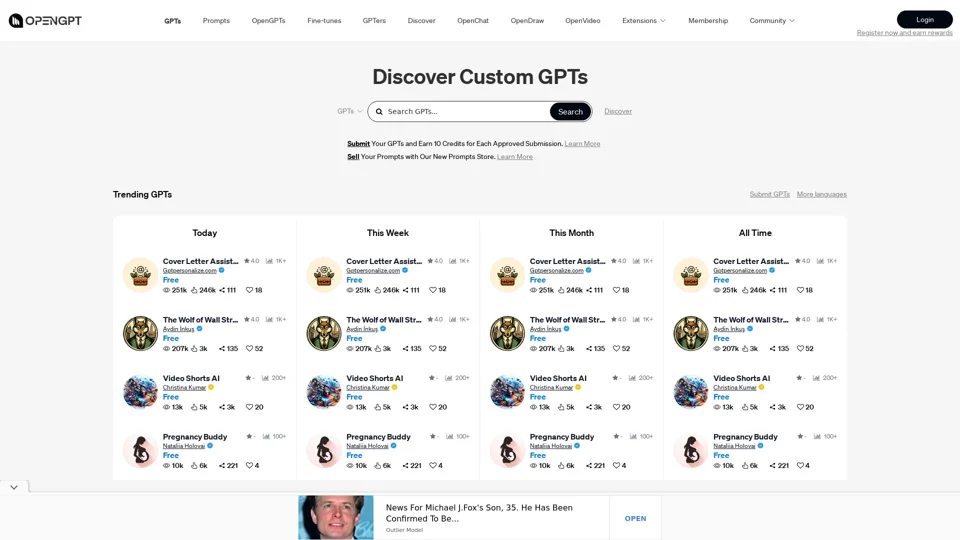Open Cover Letter Assistant avatar under Today
960x540 pixels.
coord(140,275)
